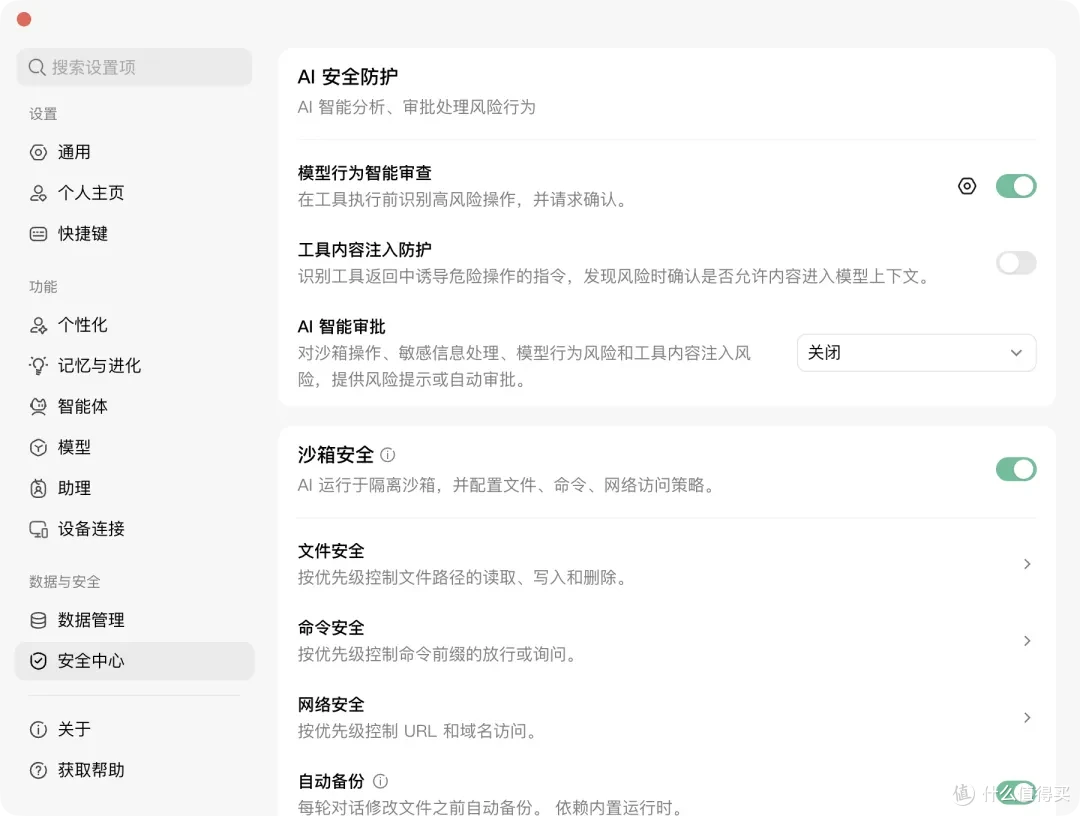
Task: Click info icon next to 自动备份
Action: (380, 781)
